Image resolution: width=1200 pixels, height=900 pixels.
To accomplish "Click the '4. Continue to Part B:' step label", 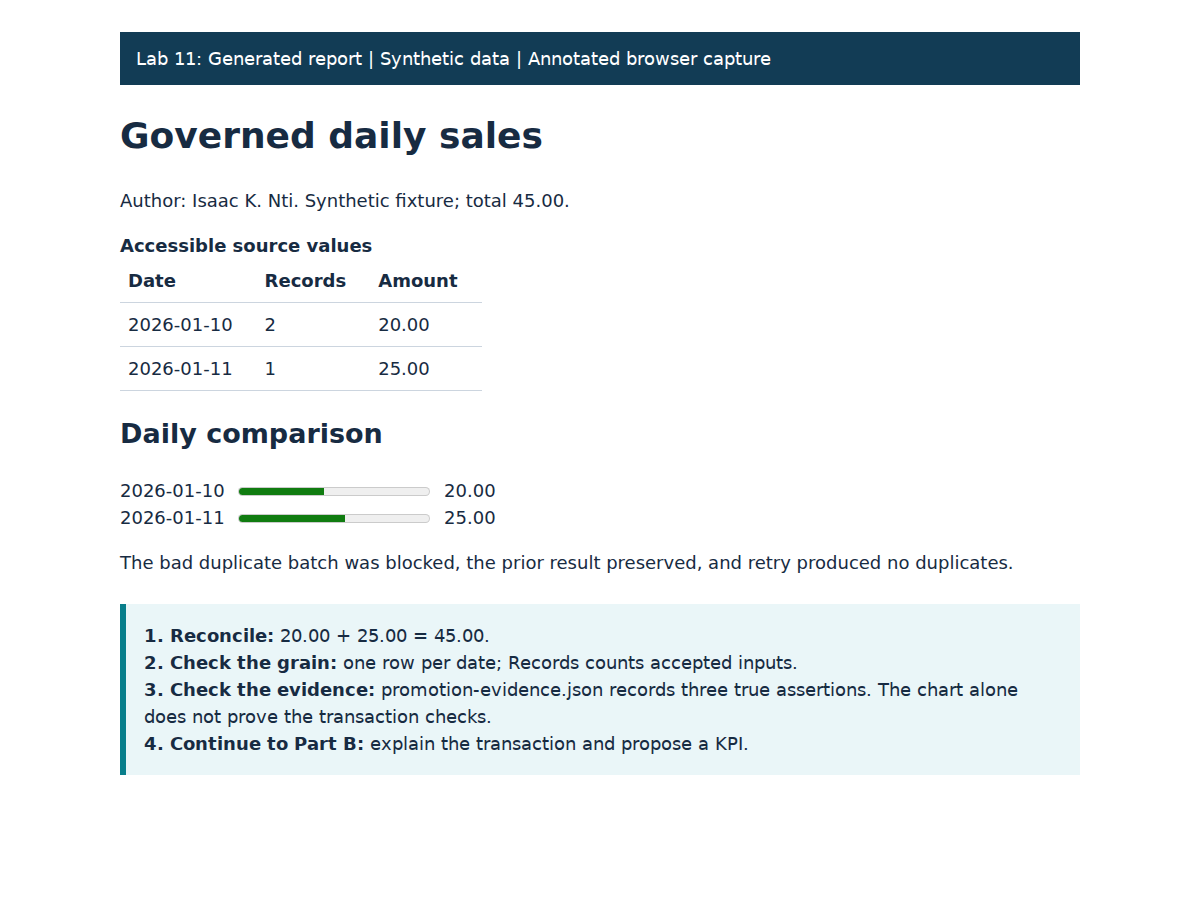I will click(x=254, y=744).
